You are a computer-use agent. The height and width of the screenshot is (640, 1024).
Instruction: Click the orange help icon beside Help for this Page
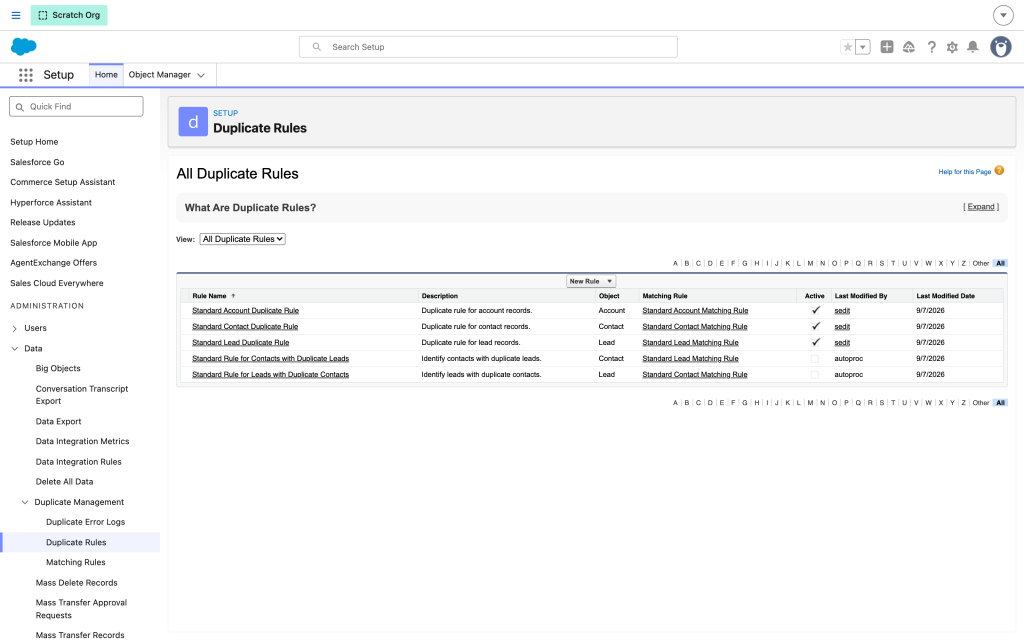[x=999, y=171]
